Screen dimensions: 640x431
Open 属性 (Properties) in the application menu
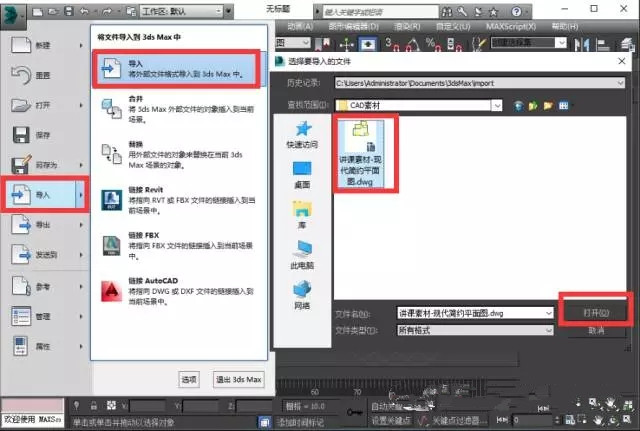(x=46, y=347)
